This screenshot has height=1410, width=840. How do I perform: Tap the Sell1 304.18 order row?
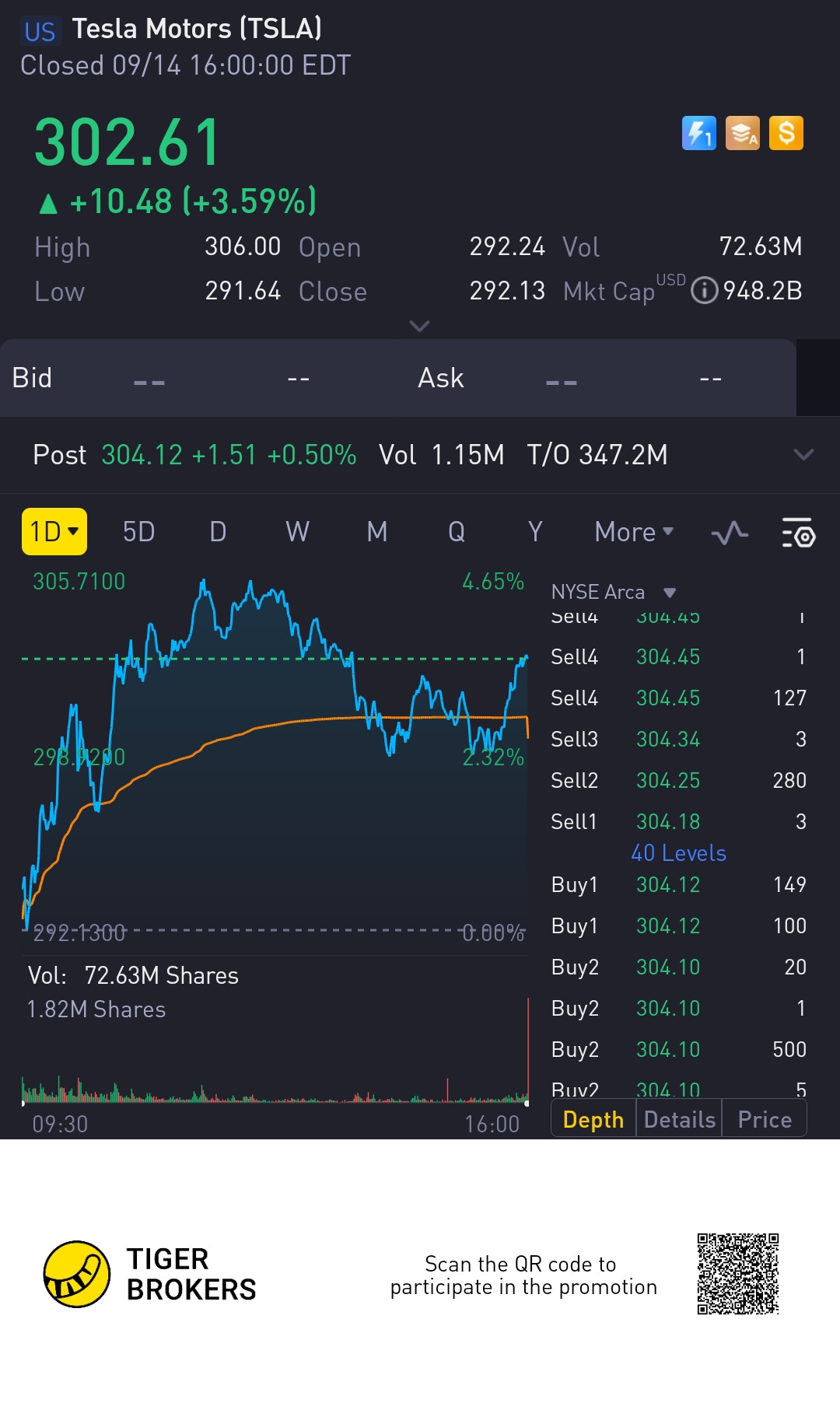click(x=678, y=821)
